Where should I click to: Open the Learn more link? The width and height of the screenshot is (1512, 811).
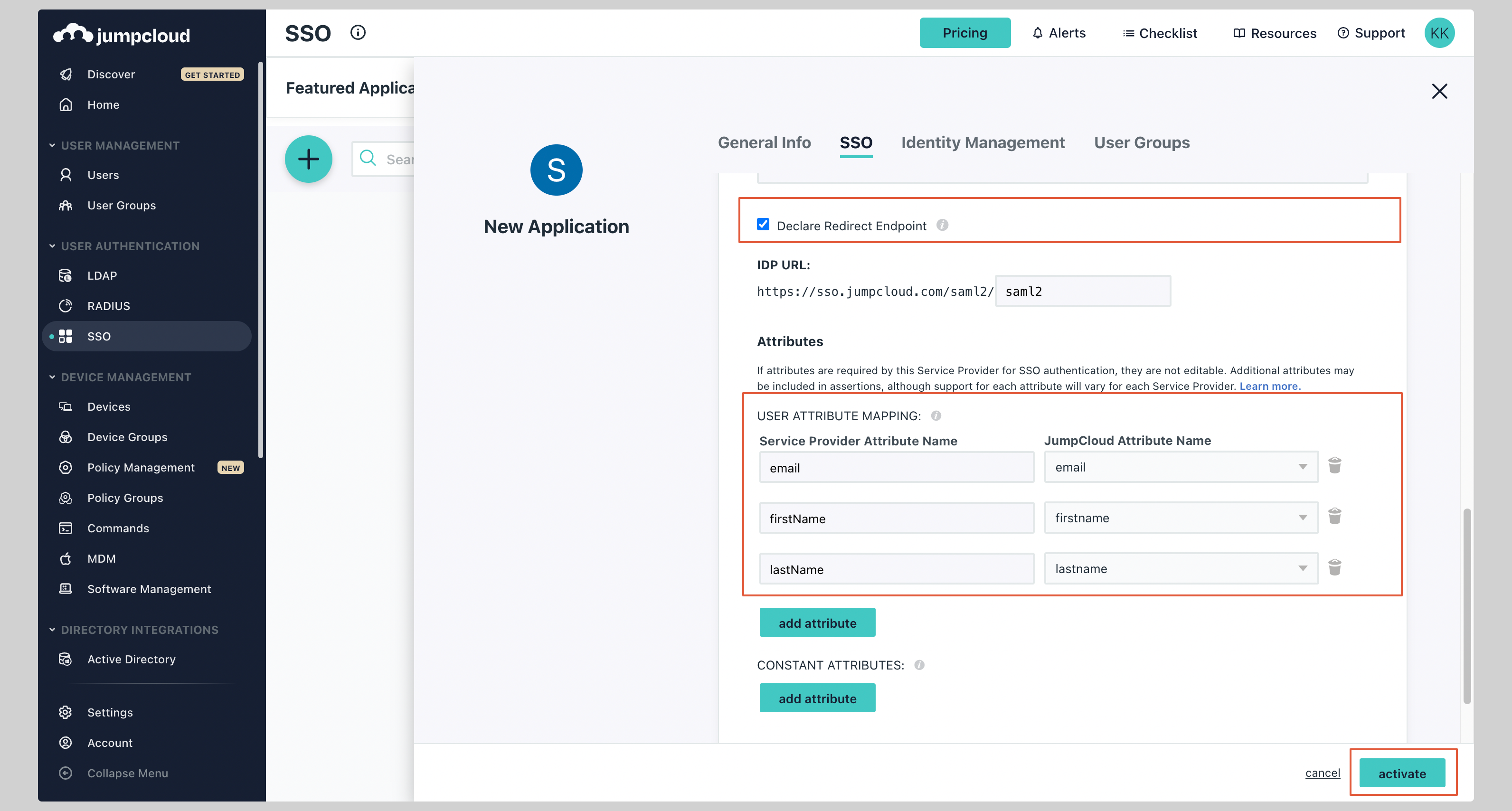click(x=1269, y=386)
